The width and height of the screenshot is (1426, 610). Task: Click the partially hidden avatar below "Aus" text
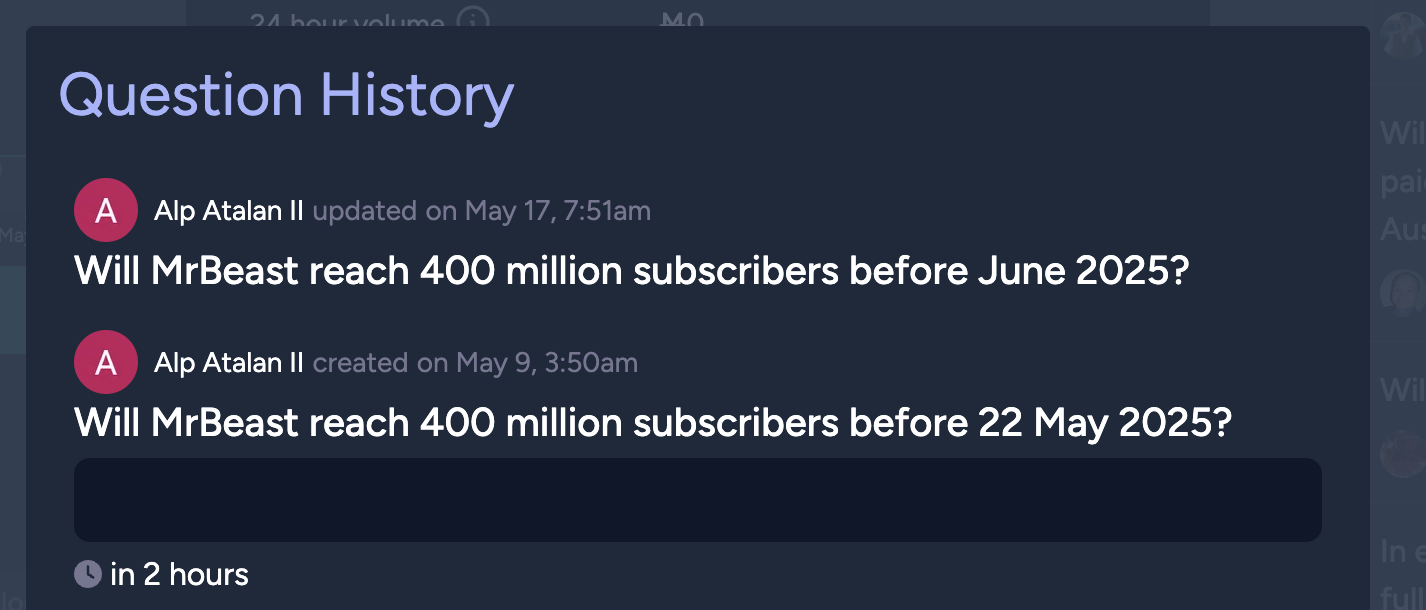tap(1402, 294)
